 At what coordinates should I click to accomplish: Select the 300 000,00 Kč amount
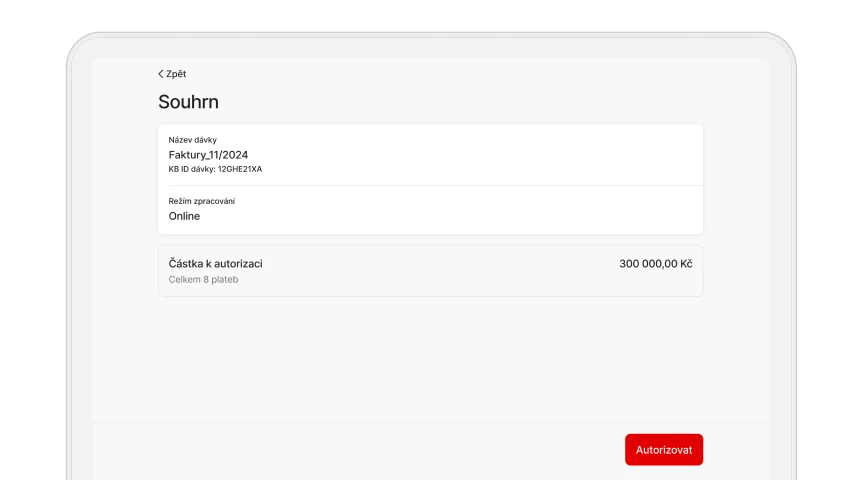pyautogui.click(x=655, y=264)
